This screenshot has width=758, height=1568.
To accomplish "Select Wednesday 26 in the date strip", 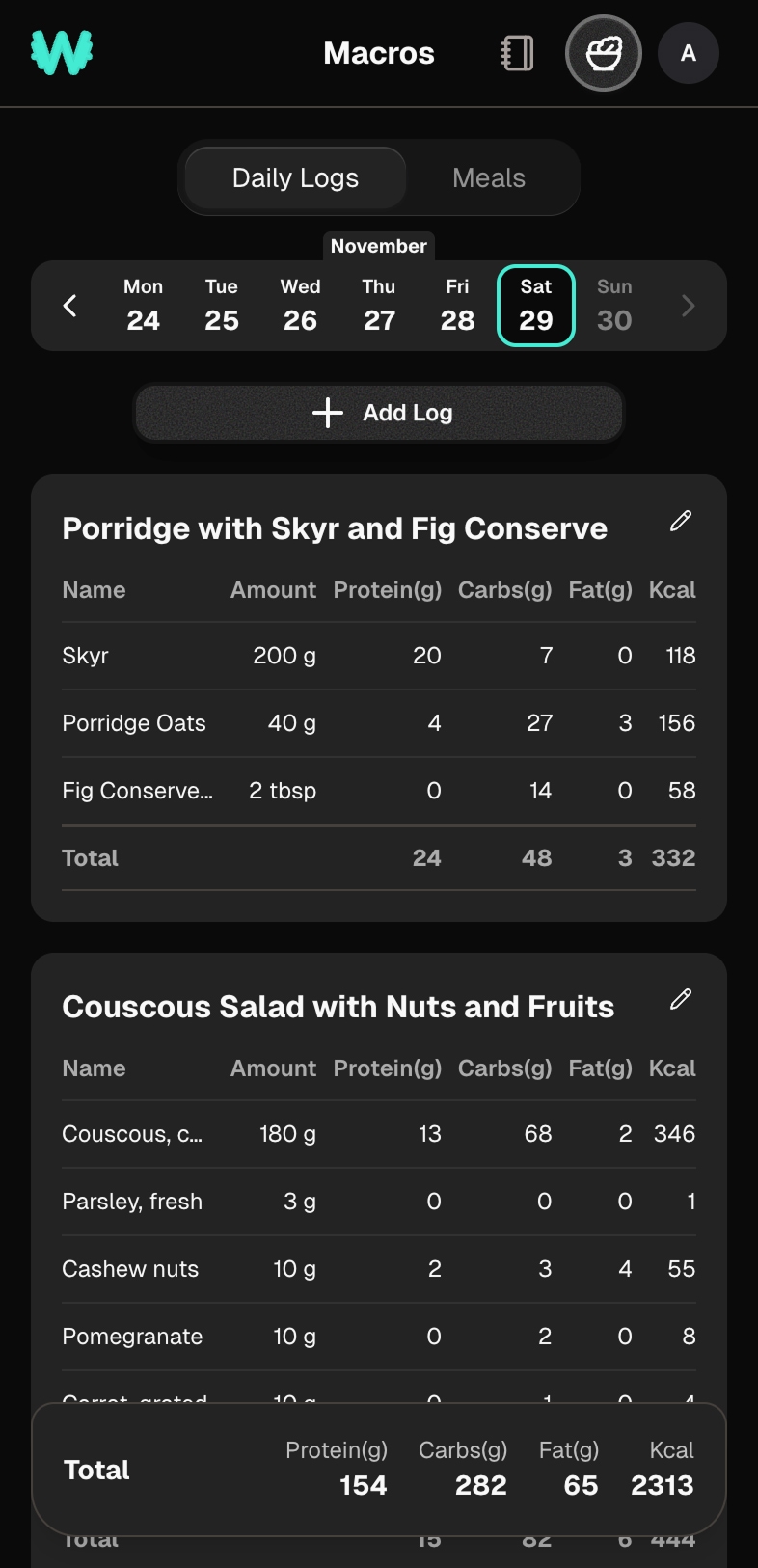I will (x=300, y=306).
